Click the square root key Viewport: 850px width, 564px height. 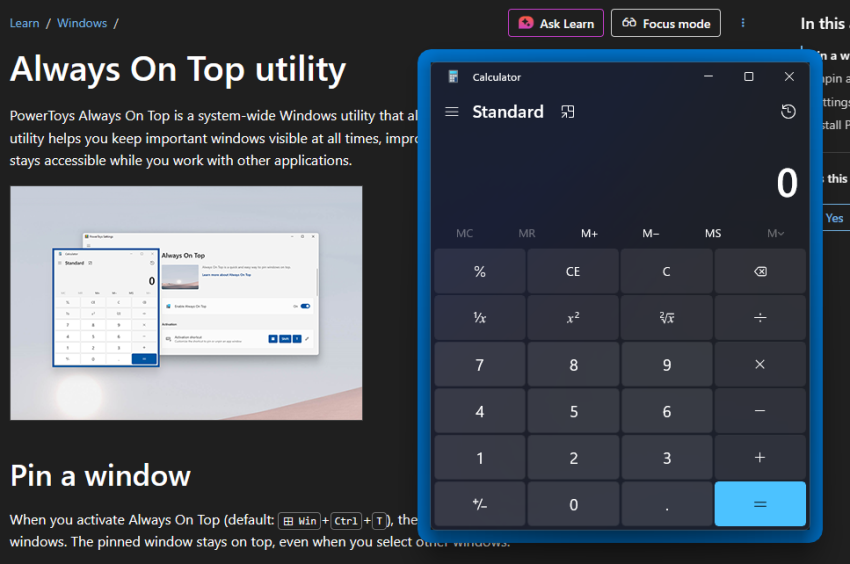[666, 318]
